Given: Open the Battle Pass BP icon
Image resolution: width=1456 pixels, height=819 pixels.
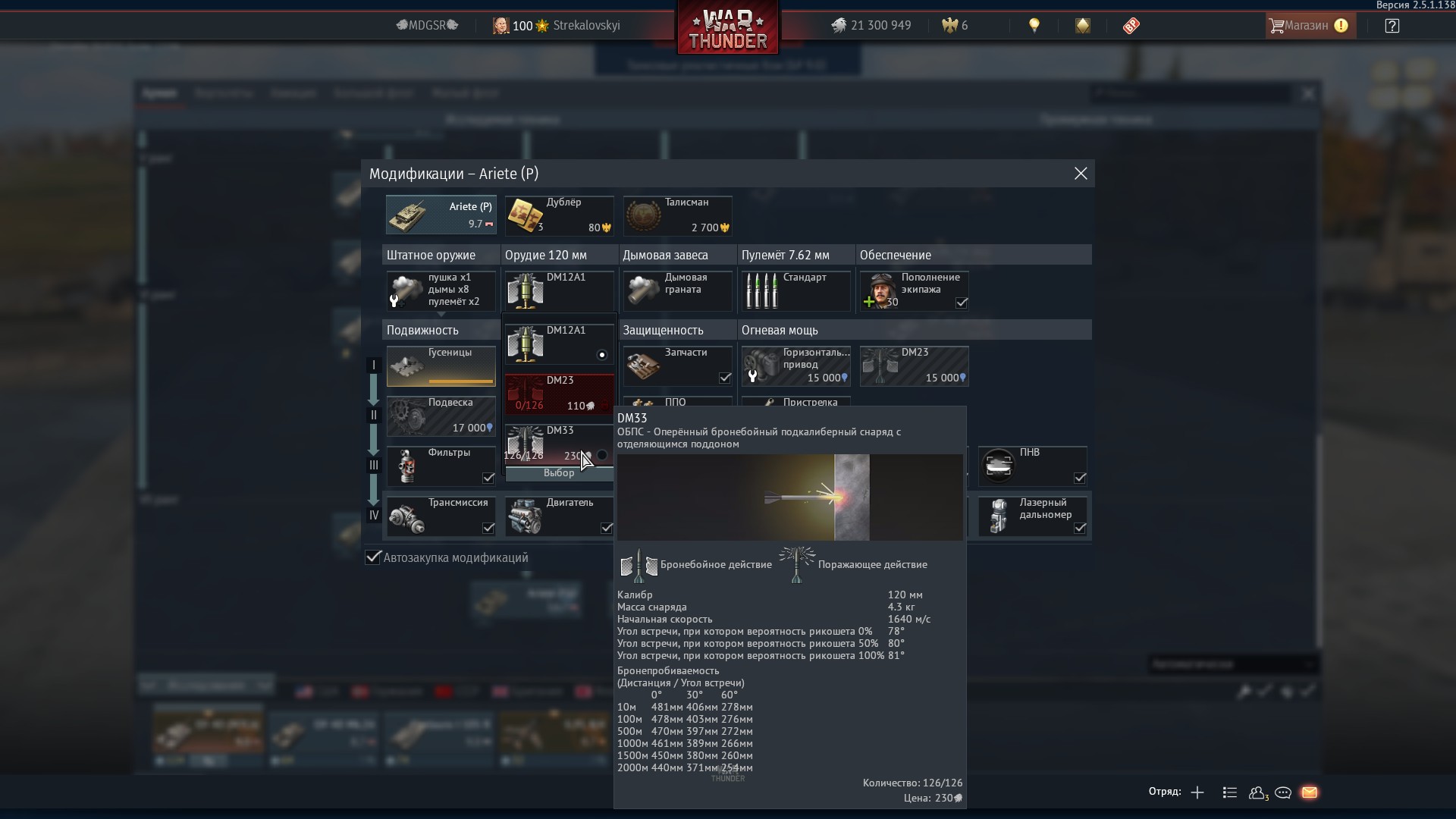Looking at the screenshot, I should pos(1131,26).
